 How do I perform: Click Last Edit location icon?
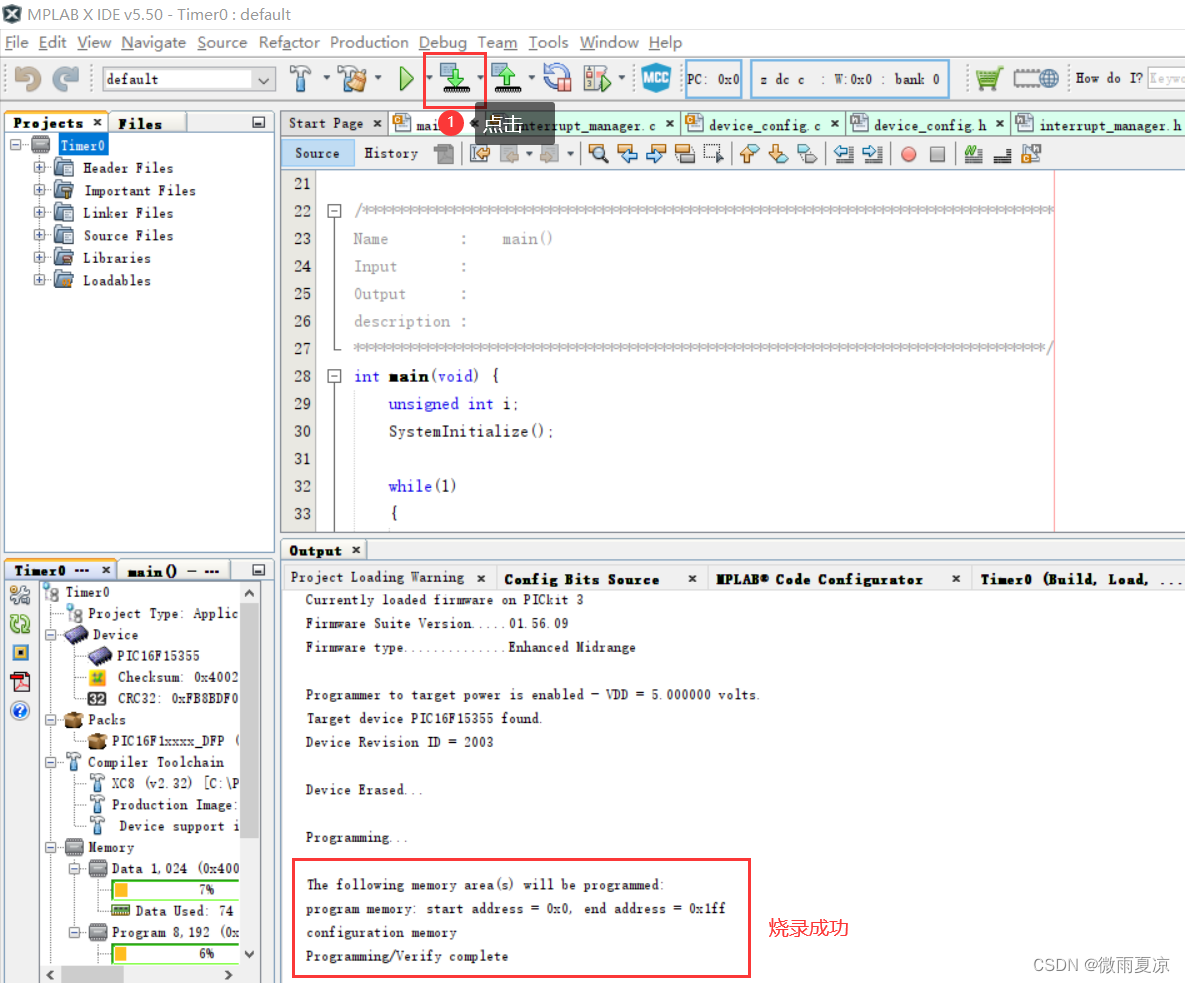[x=480, y=154]
